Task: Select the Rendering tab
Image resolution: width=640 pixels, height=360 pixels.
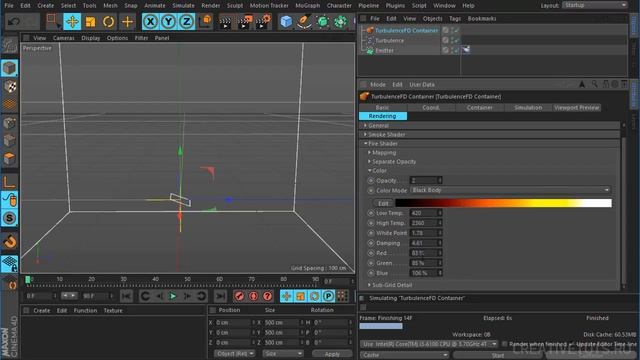Action: (383, 116)
